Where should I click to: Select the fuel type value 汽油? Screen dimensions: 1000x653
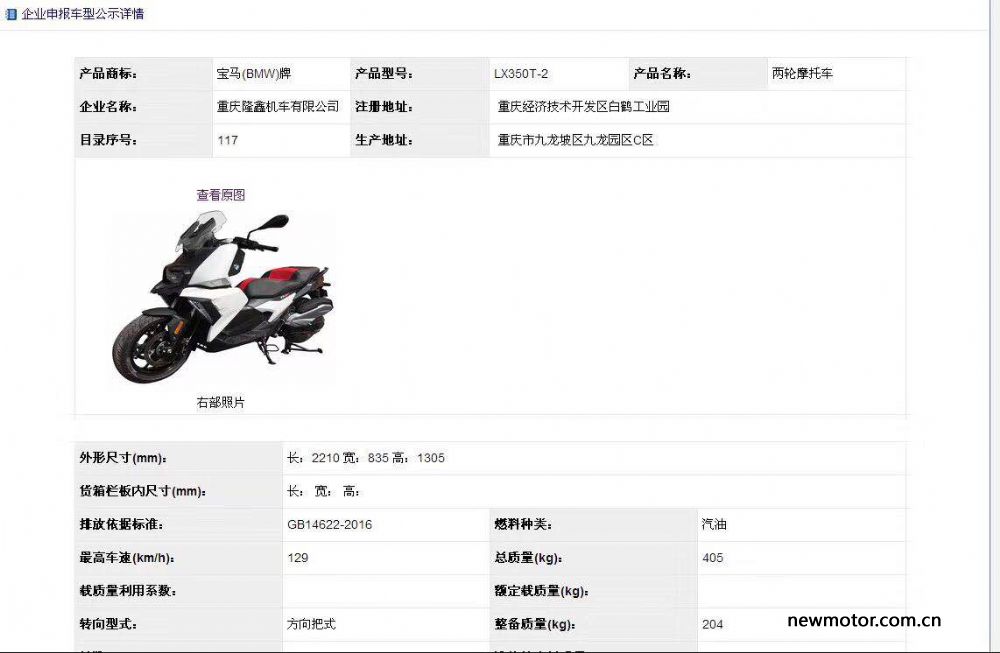point(714,524)
